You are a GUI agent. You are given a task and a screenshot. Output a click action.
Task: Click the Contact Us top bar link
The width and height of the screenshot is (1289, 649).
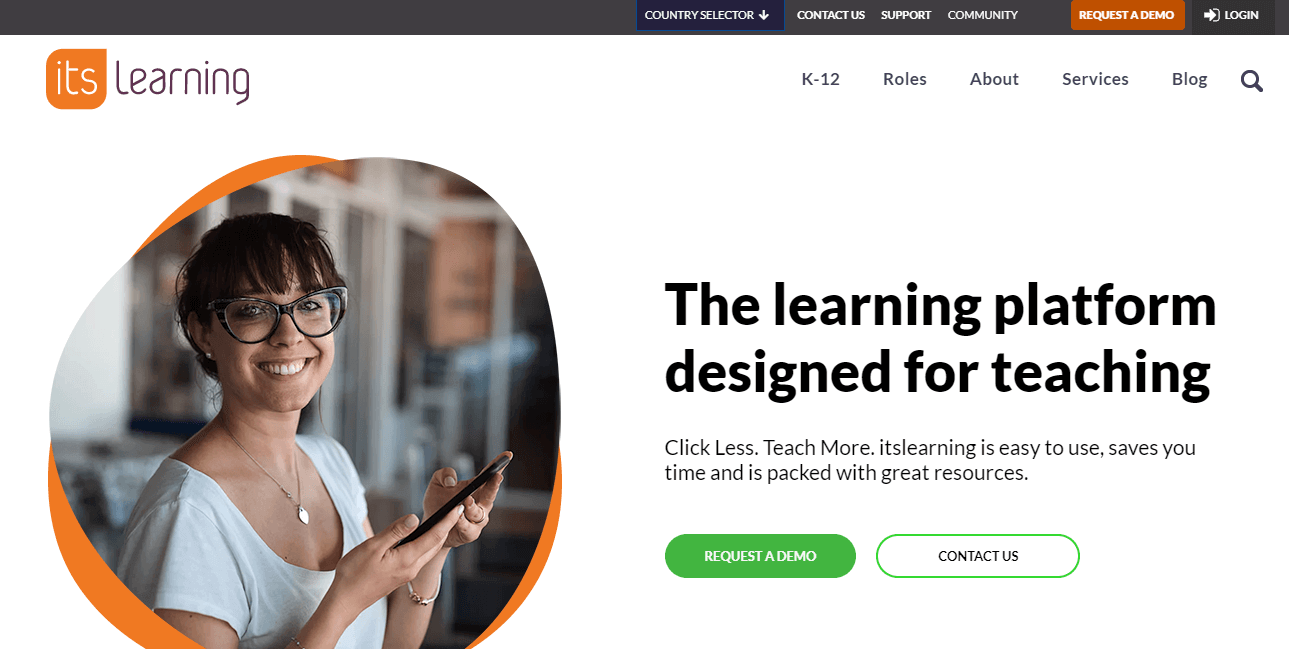click(x=831, y=15)
